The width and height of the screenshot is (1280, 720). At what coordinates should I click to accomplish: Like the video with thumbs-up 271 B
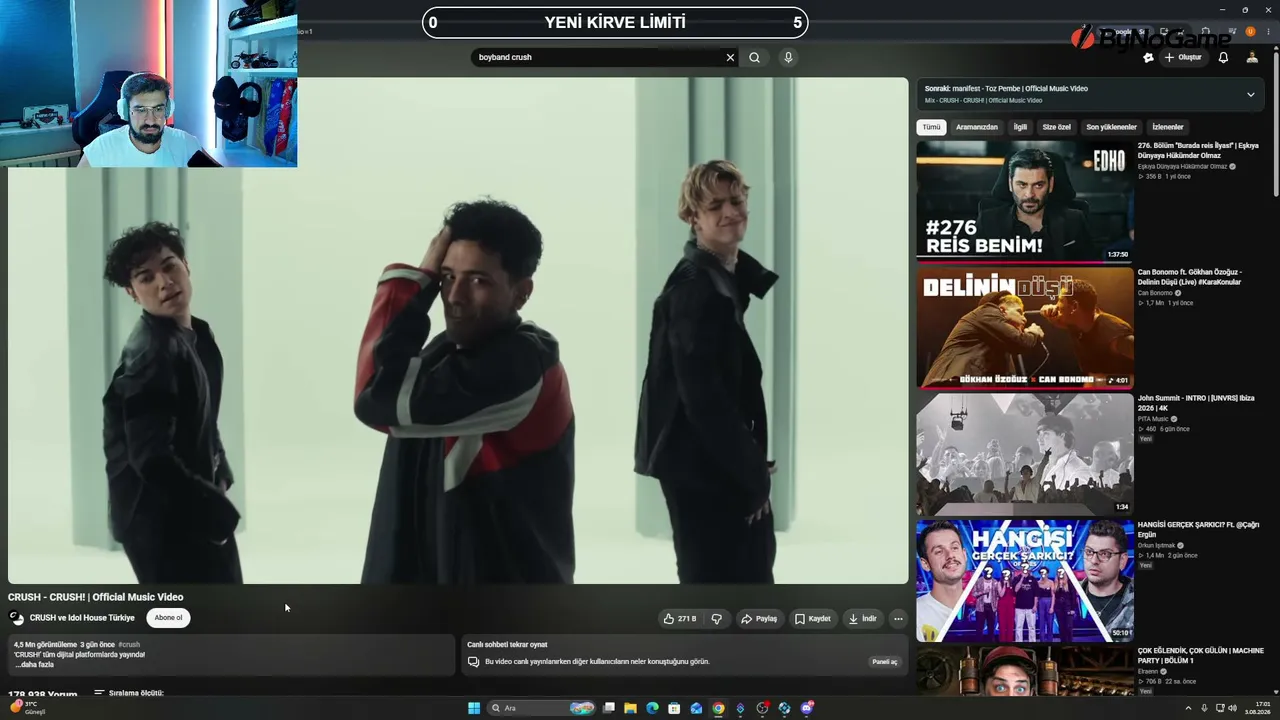680,619
